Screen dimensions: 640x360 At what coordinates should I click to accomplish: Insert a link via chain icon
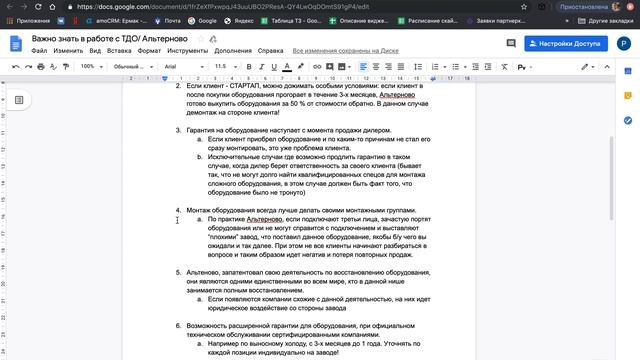tap(317, 67)
